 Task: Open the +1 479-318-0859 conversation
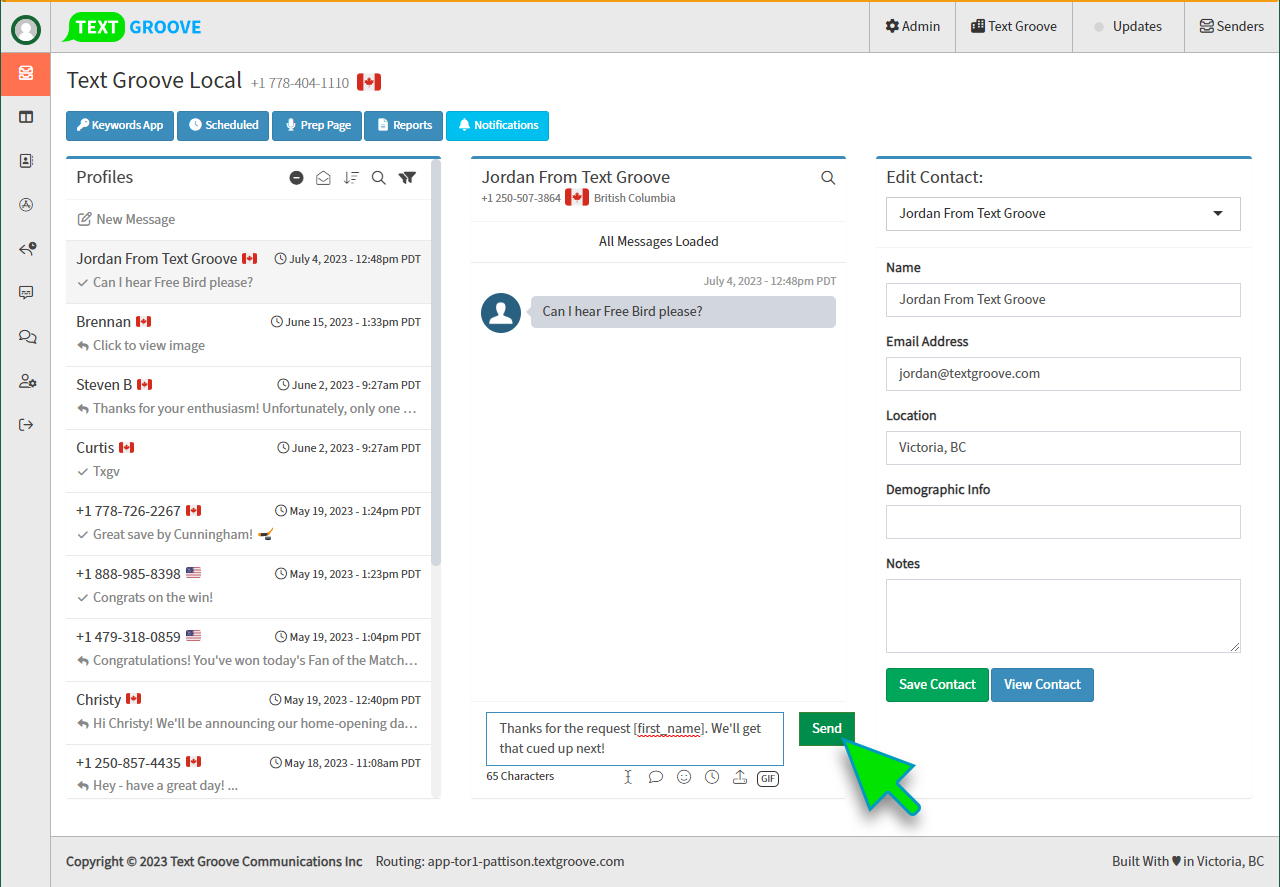[248, 650]
